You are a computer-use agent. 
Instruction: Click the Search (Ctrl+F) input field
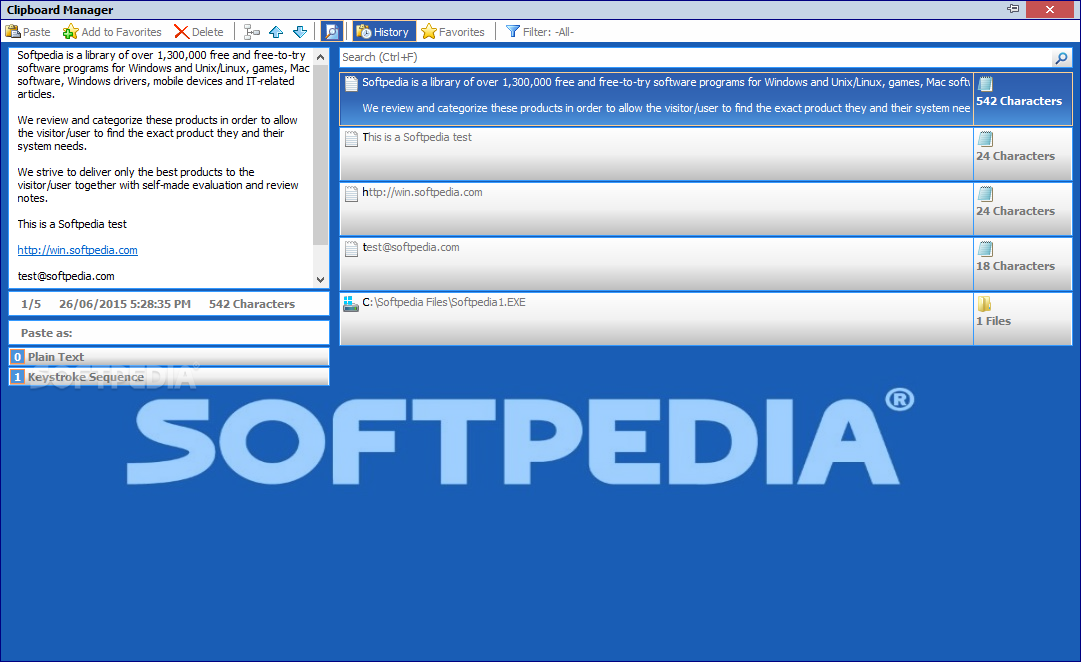(696, 57)
